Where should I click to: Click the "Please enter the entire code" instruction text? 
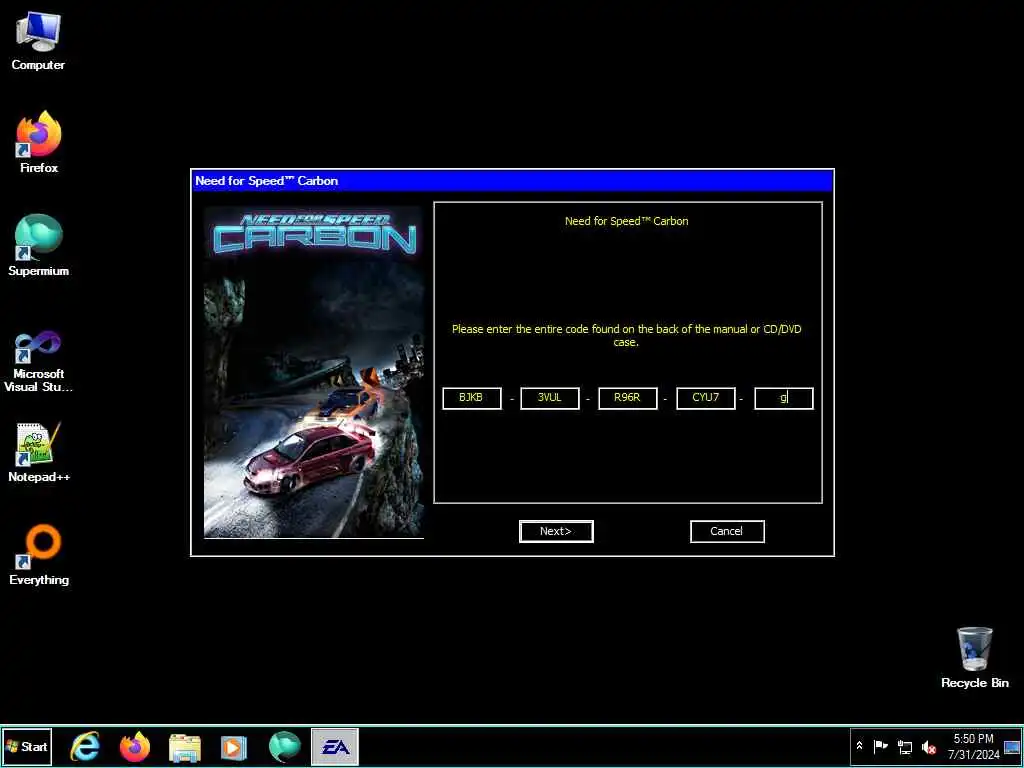pyautogui.click(x=626, y=335)
